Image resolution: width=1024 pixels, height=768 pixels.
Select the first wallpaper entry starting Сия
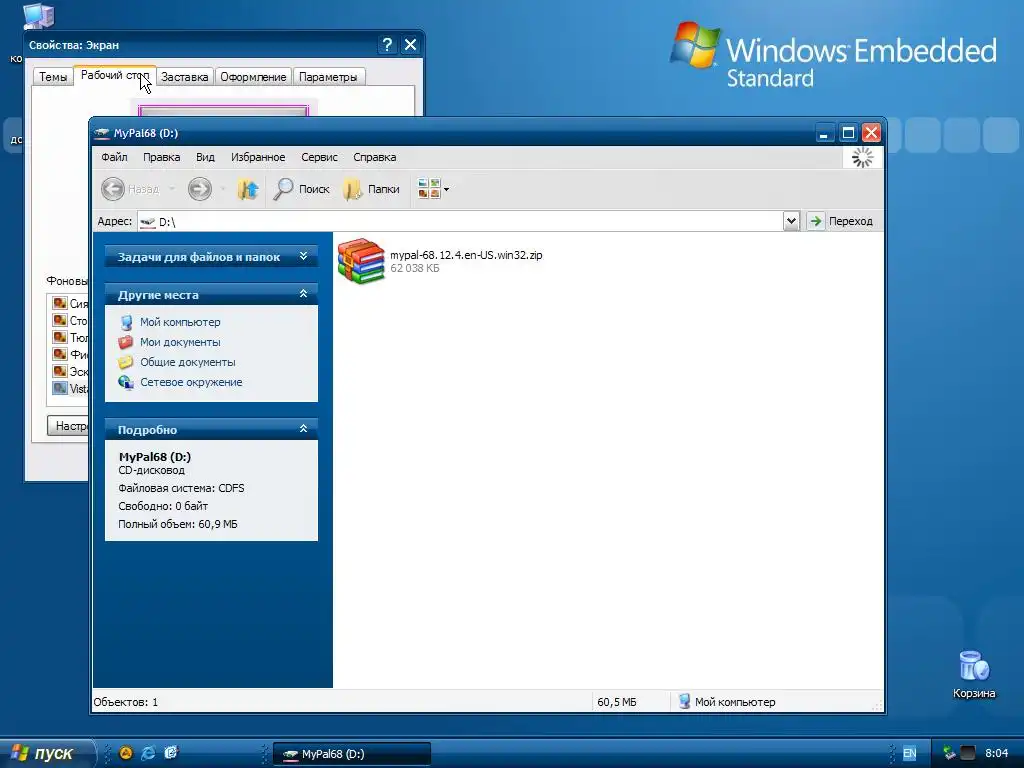click(71, 303)
